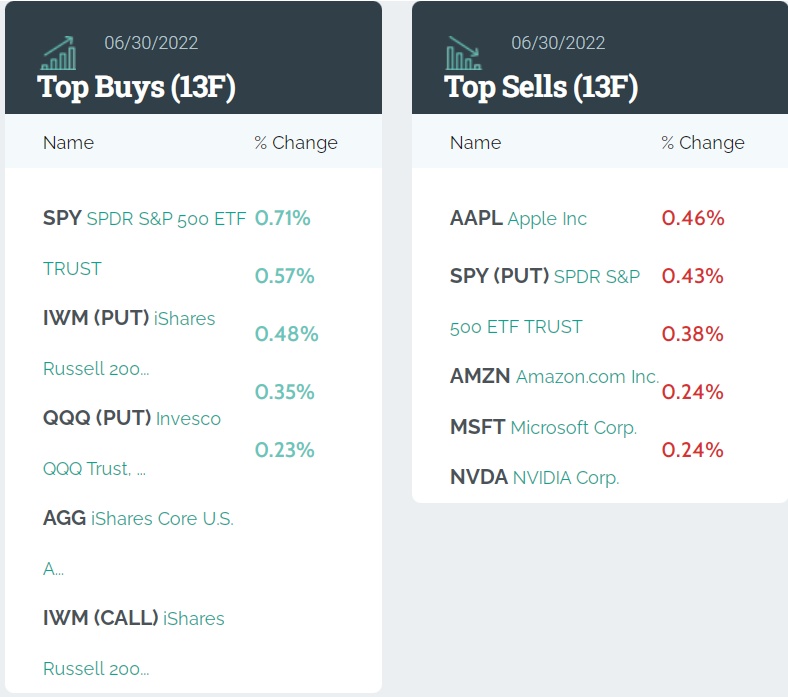Screen dimensions: 788x697
Task: Sort Top Buys by % Change column
Action: click(296, 143)
